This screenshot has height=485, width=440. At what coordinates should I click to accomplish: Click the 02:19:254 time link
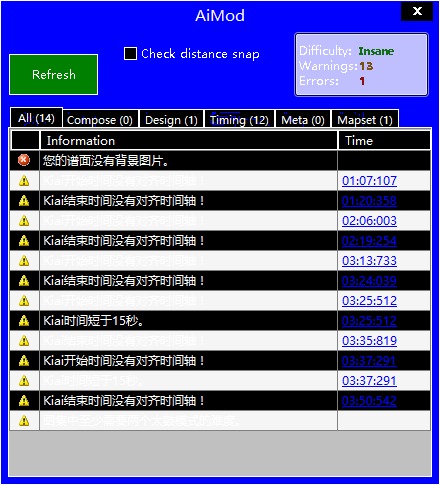tap(369, 241)
